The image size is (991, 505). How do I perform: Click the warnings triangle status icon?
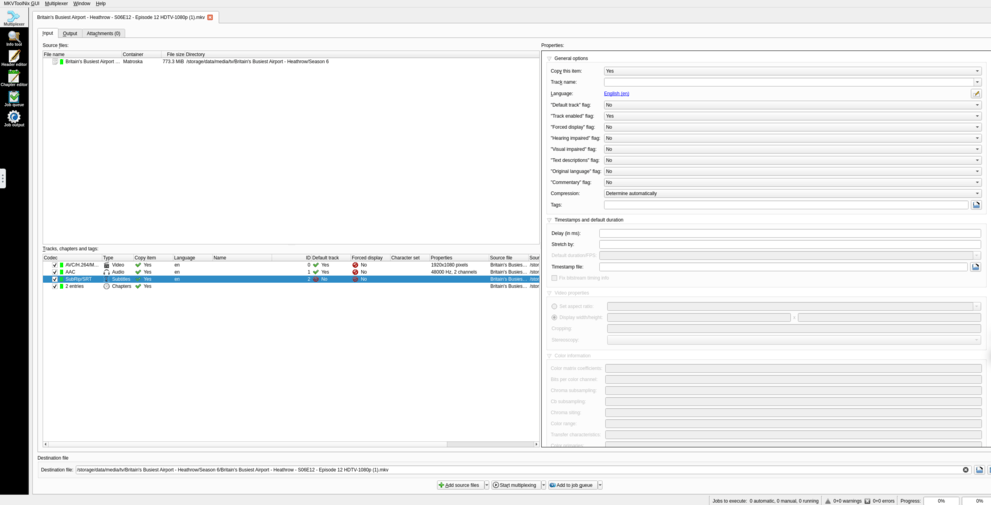[828, 501]
